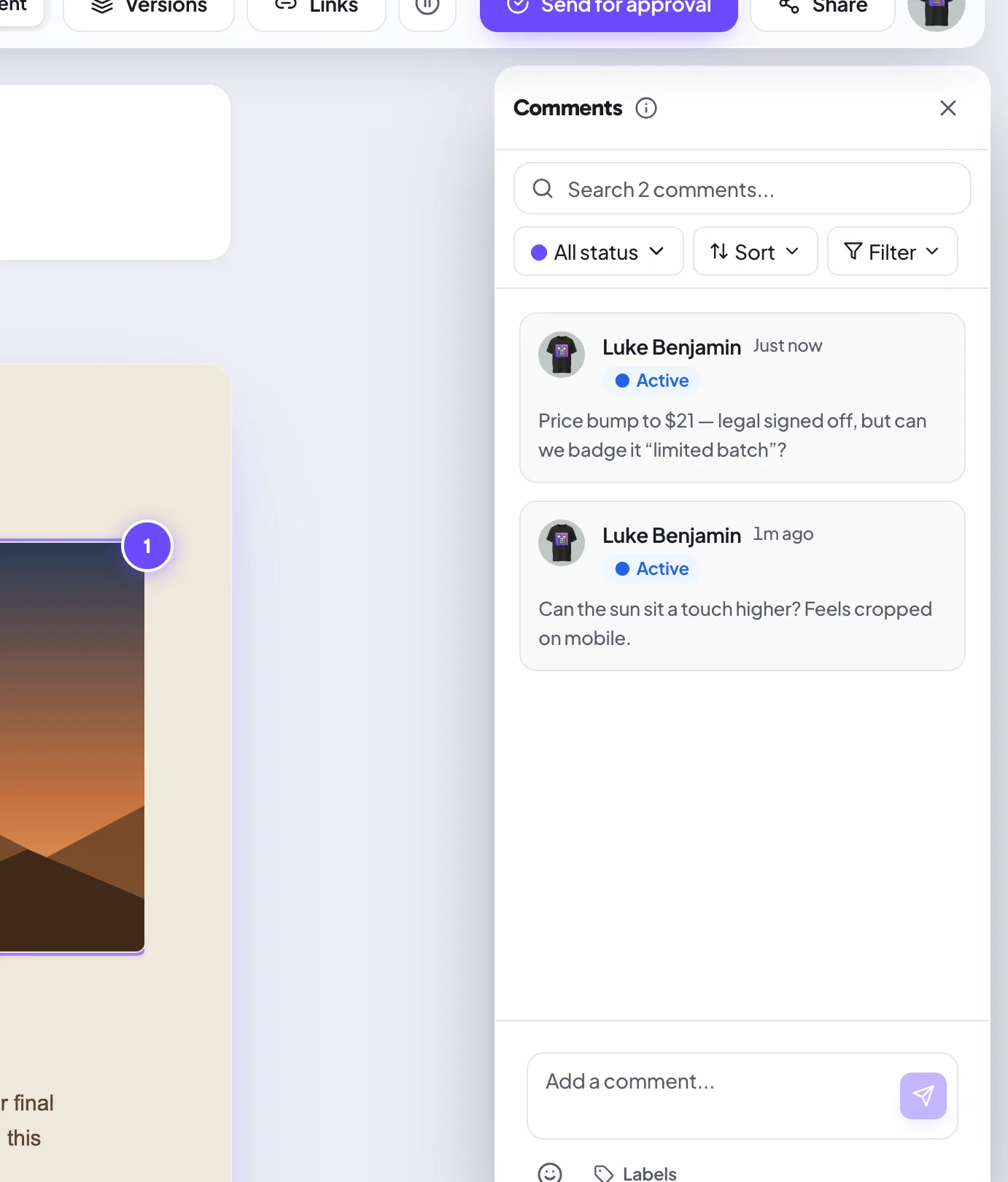Toggle Active status on price bump comment
This screenshot has height=1182, width=1008.
click(652, 381)
